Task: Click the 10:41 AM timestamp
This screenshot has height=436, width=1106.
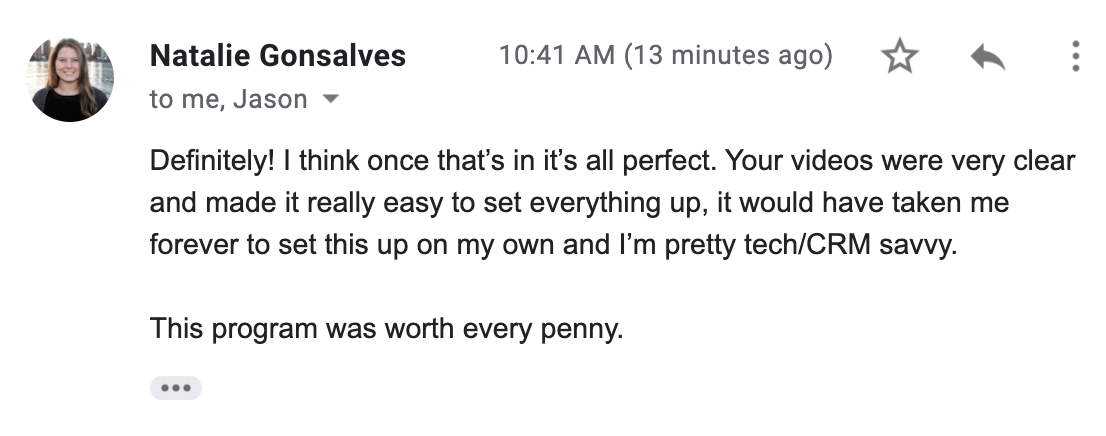Action: [557, 55]
